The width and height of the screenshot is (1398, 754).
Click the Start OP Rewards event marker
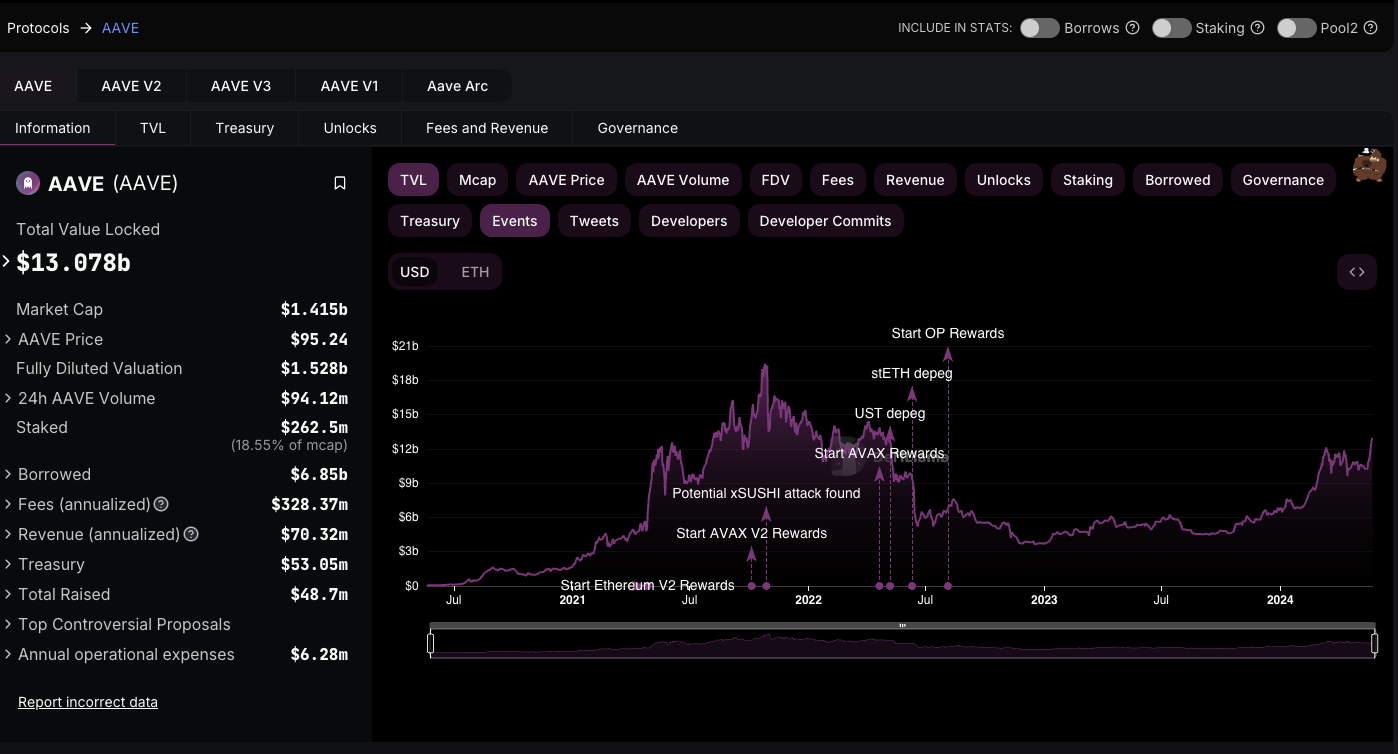tap(948, 585)
